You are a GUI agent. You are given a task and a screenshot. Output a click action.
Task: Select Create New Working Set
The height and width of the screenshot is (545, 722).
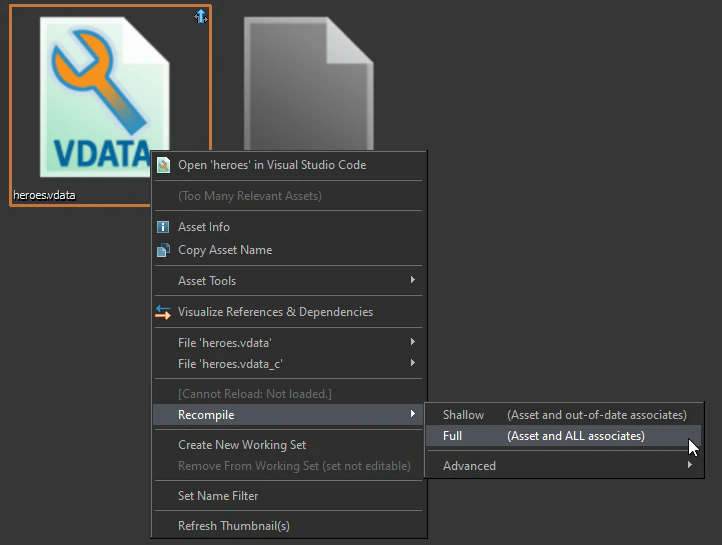(242, 445)
